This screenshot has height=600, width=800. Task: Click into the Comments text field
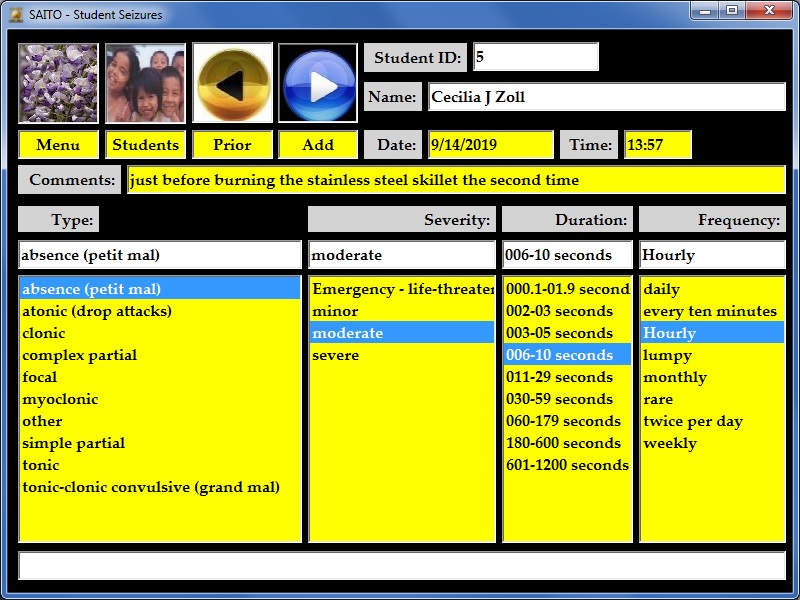point(455,181)
